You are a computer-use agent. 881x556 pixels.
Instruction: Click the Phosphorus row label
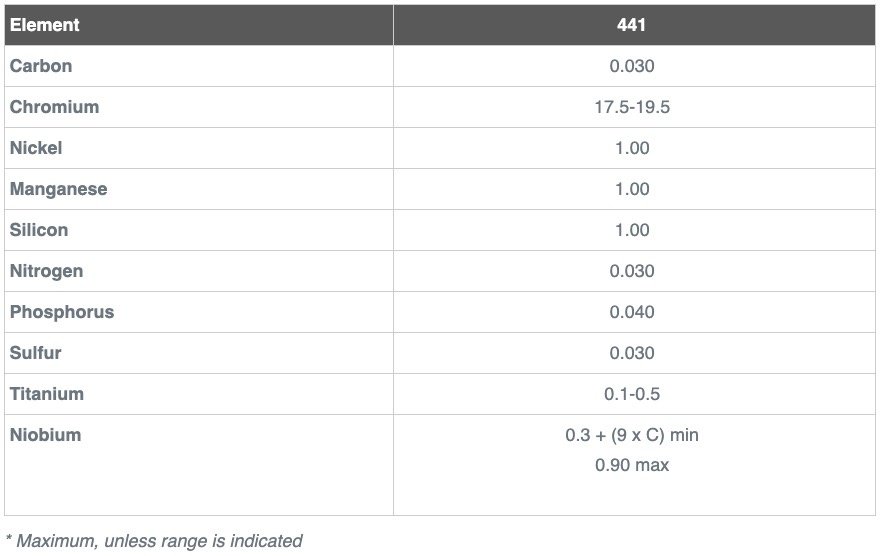pos(62,312)
